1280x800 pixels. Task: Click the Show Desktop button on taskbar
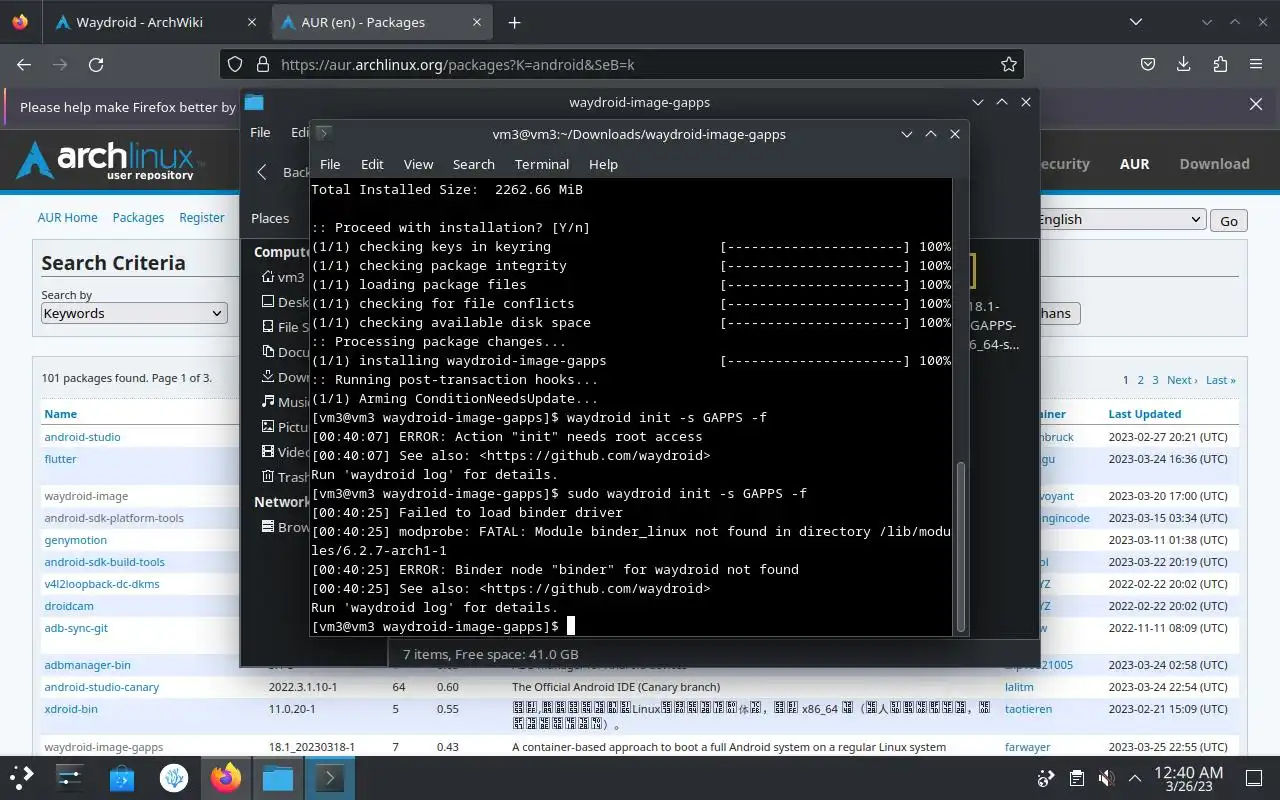click(1254, 778)
